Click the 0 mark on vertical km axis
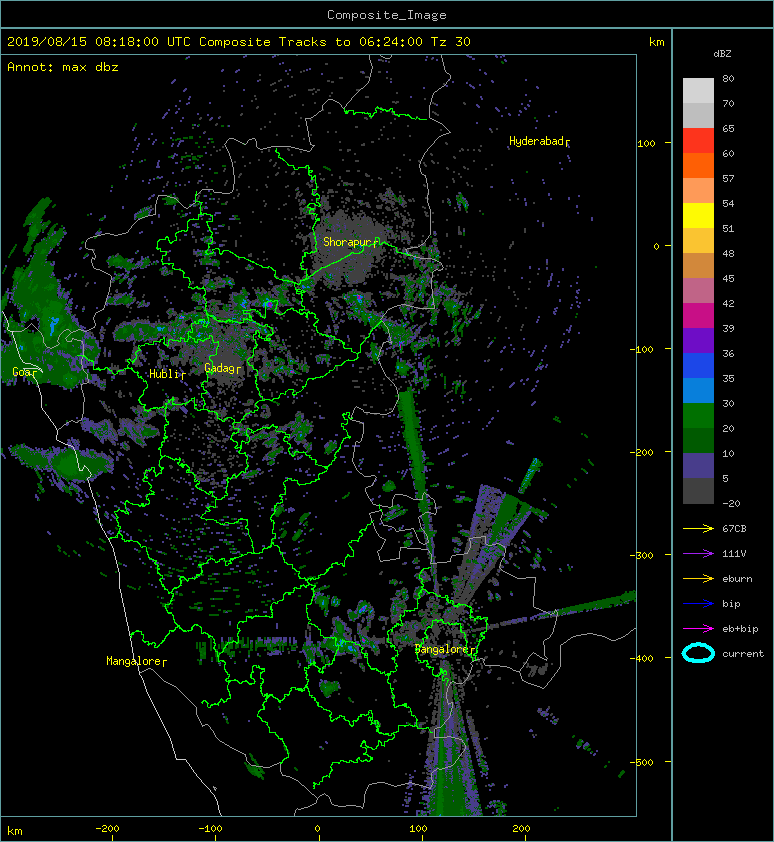 click(x=656, y=246)
